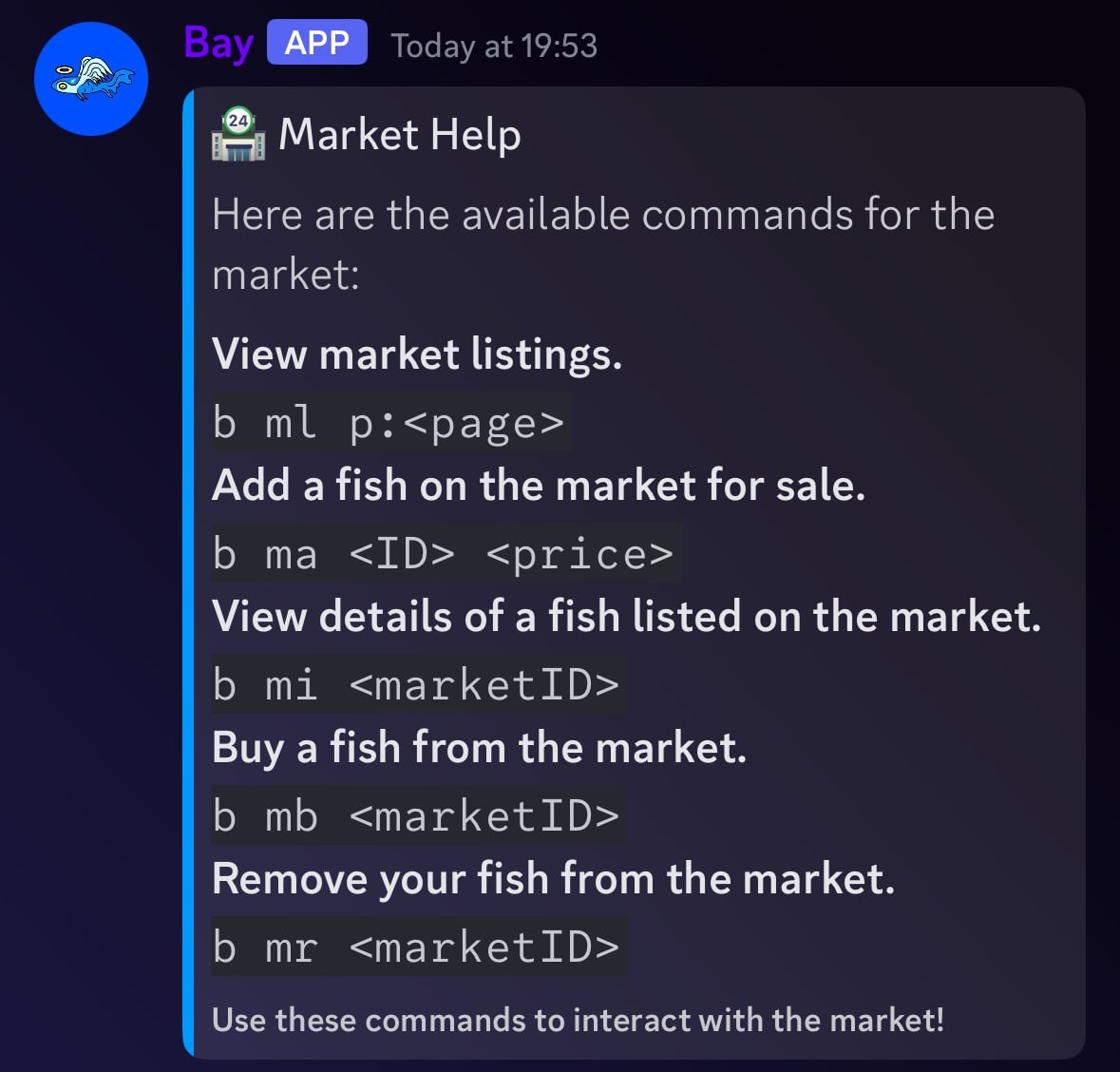Screen dimensions: 1120x1072
Task: Click the 'View market listings' heading
Action: click(416, 354)
